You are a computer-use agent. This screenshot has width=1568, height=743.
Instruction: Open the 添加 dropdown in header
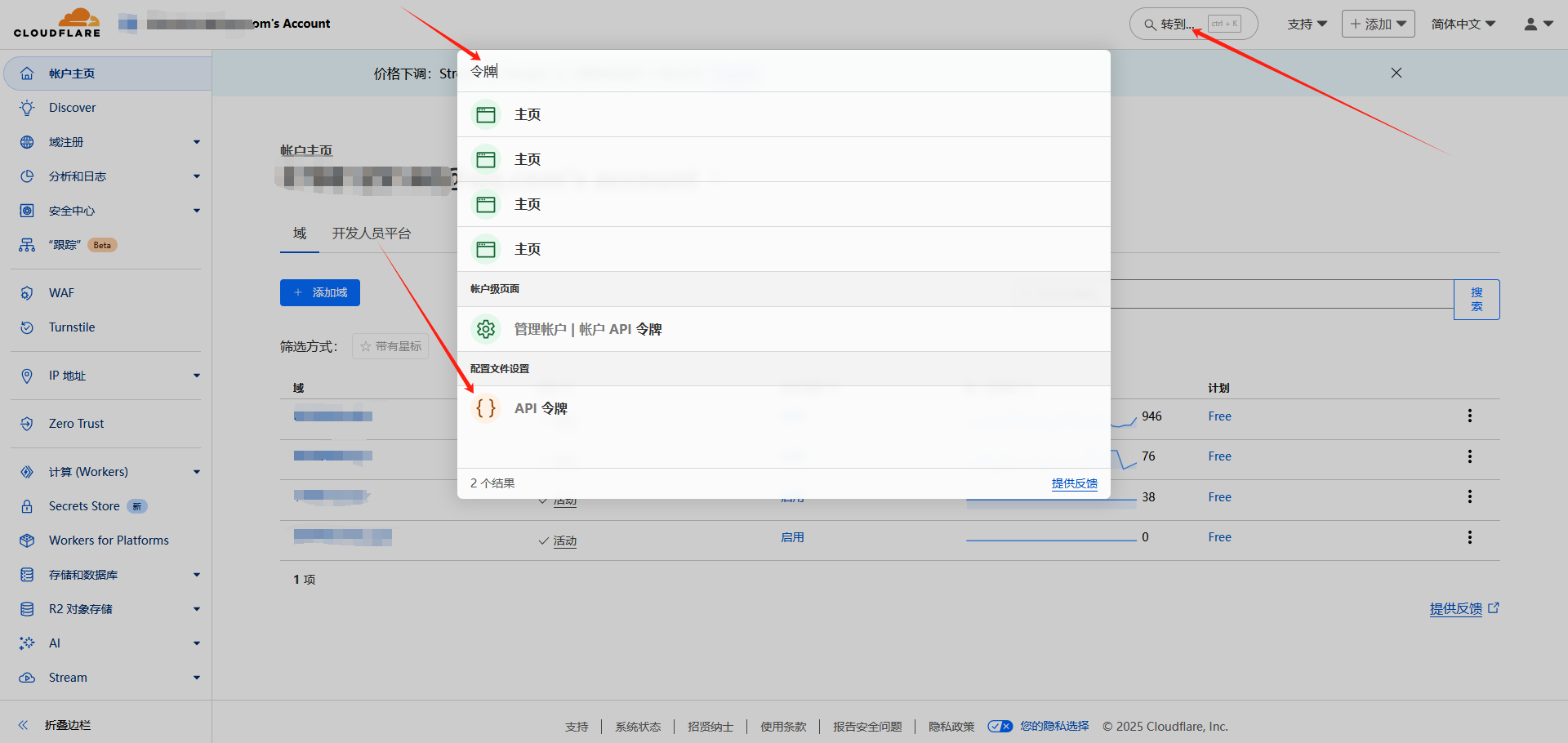click(x=1378, y=24)
